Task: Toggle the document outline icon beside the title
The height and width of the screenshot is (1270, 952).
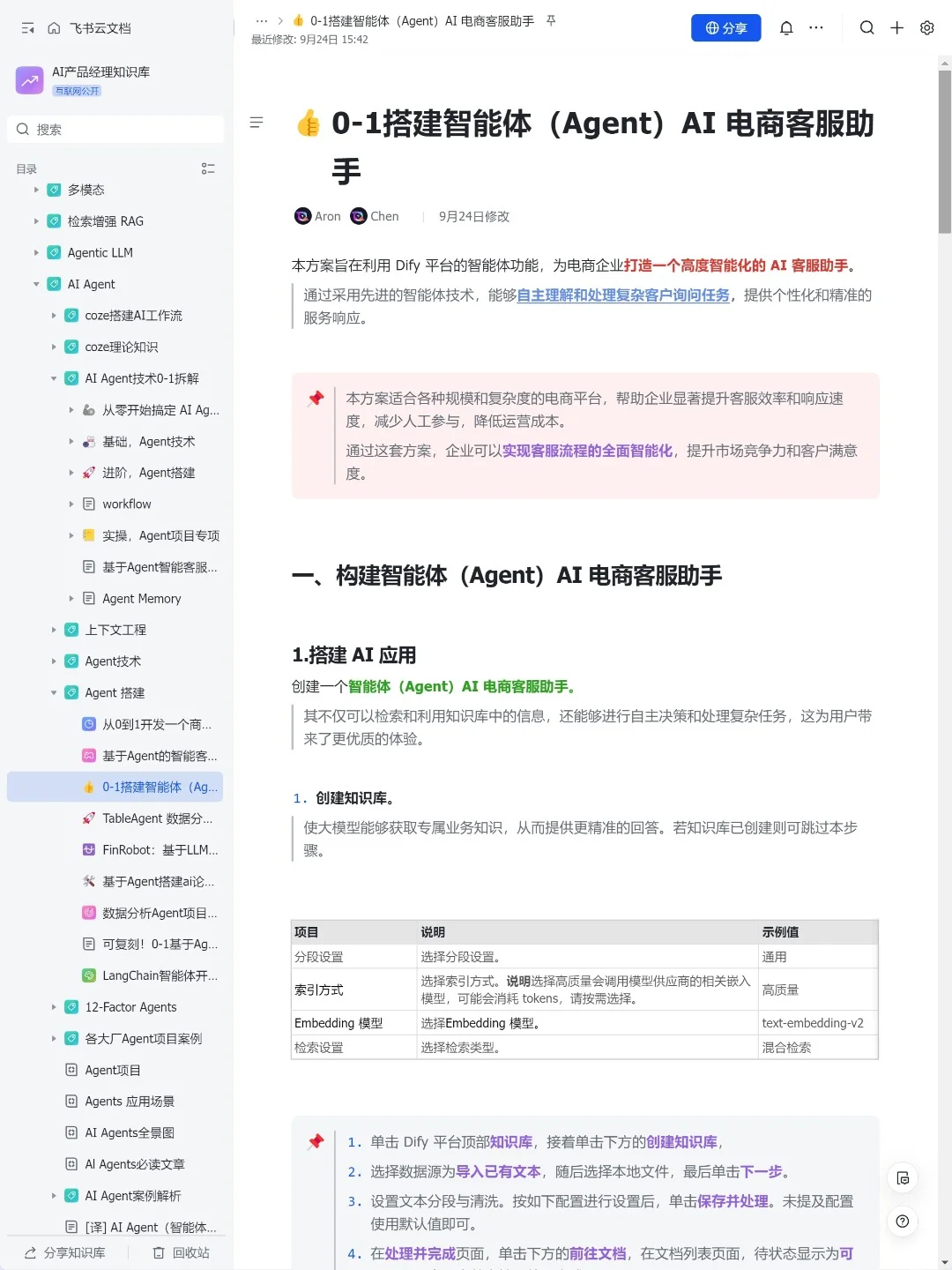Action: [x=257, y=123]
